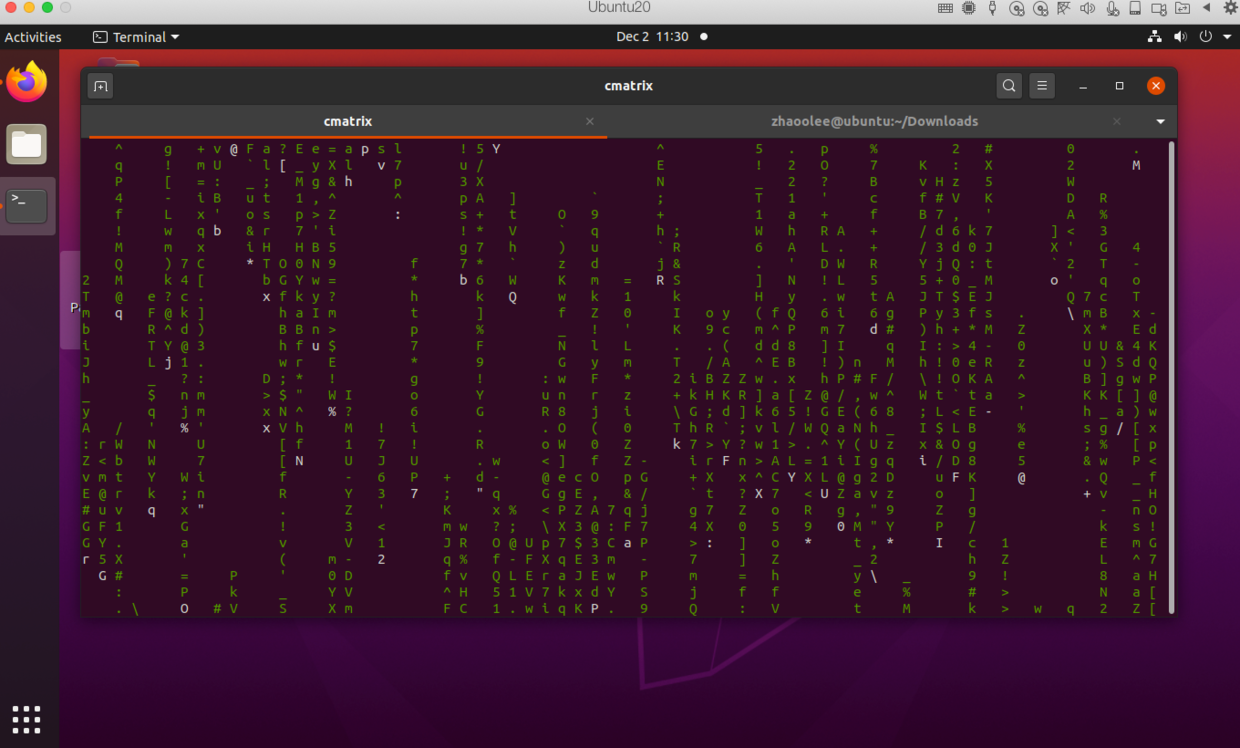Toggle the VM microphone device
Screen dimensions: 1240x748
(x=1111, y=8)
